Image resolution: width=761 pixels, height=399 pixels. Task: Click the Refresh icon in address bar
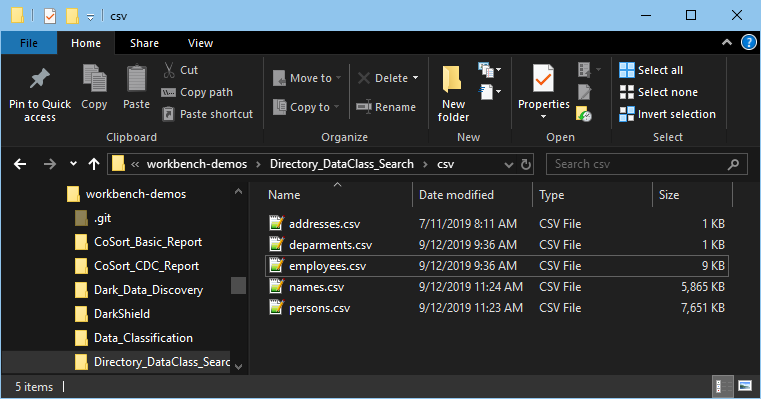coord(526,164)
